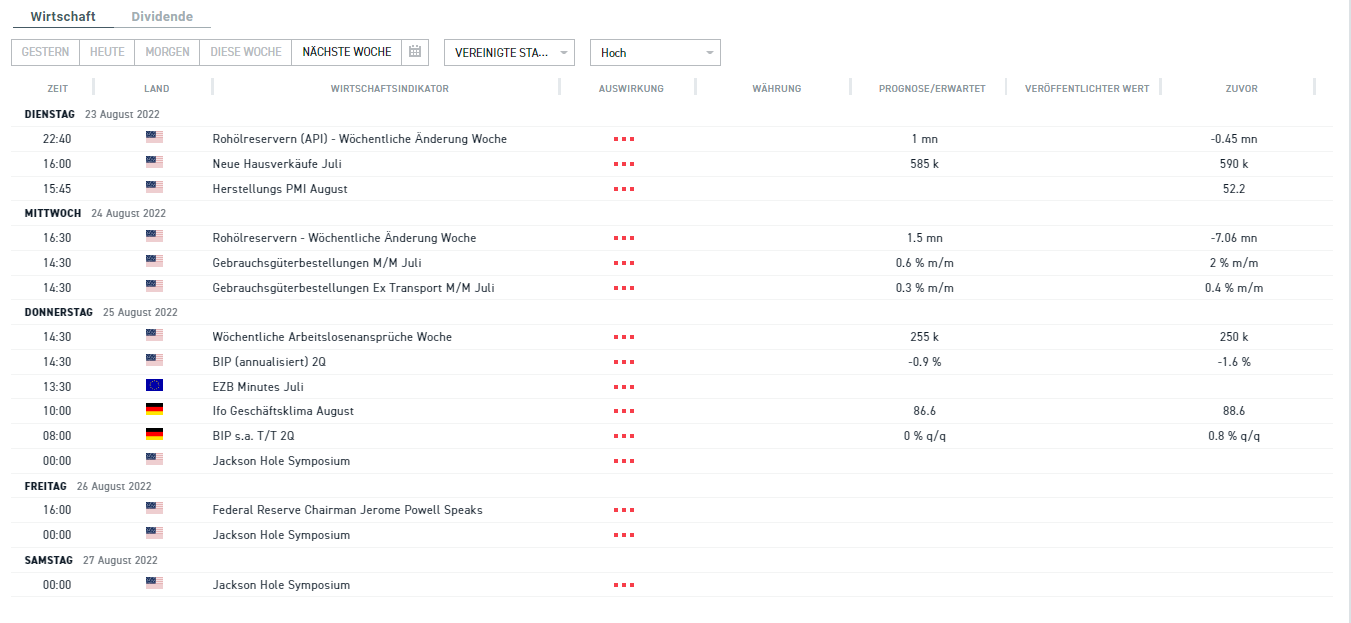
Task: Click the Währung column header
Action: [777, 89]
